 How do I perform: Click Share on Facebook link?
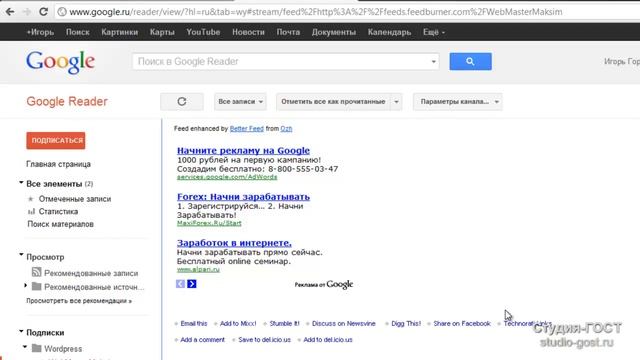pos(462,324)
